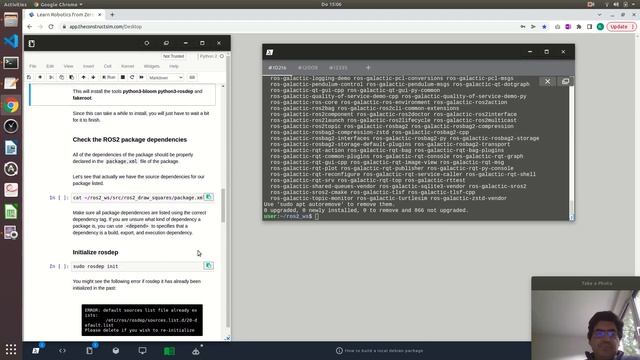Click the terminal vertical scrollbar
This screenshot has width=640, height=360.
click(571, 148)
